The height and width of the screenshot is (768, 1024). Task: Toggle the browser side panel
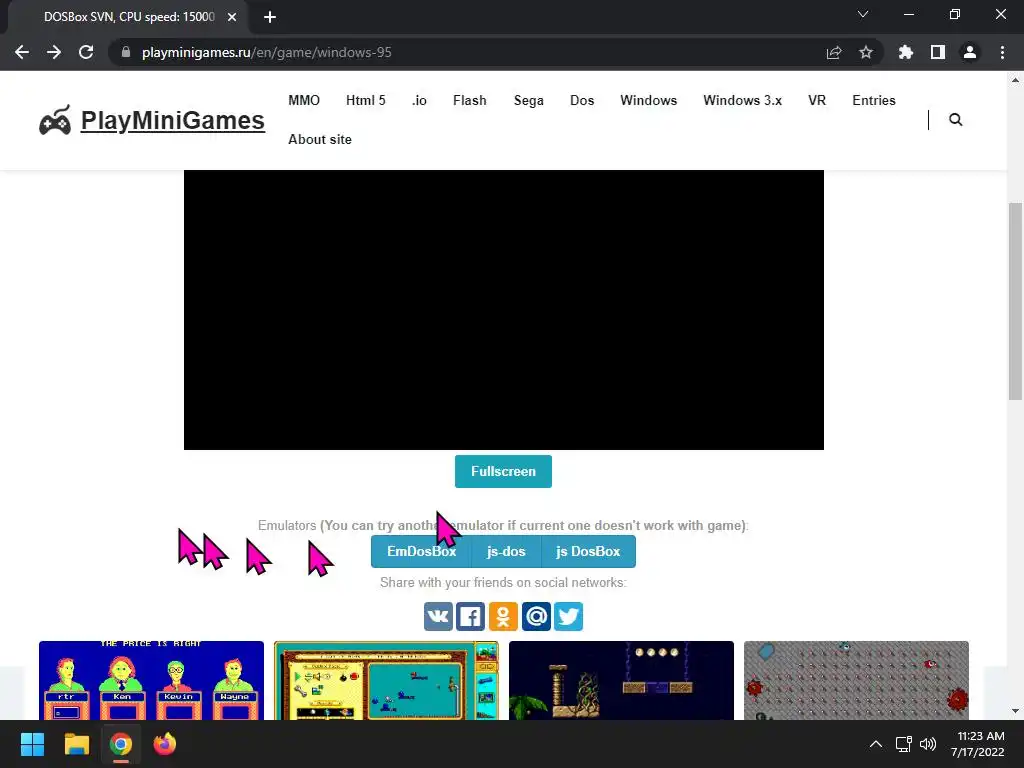(938, 52)
